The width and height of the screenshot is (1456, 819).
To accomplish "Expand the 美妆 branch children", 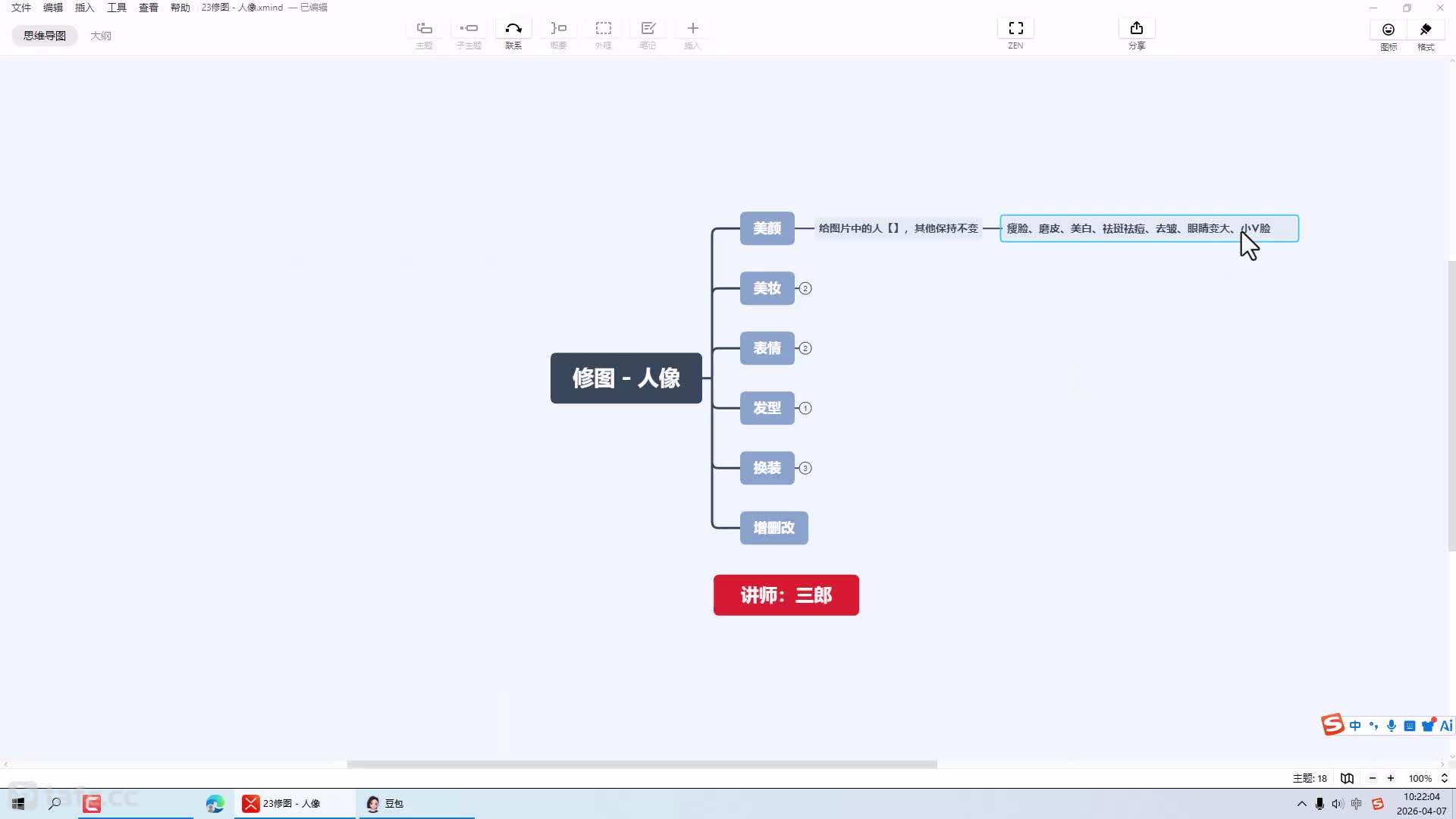I will [805, 288].
